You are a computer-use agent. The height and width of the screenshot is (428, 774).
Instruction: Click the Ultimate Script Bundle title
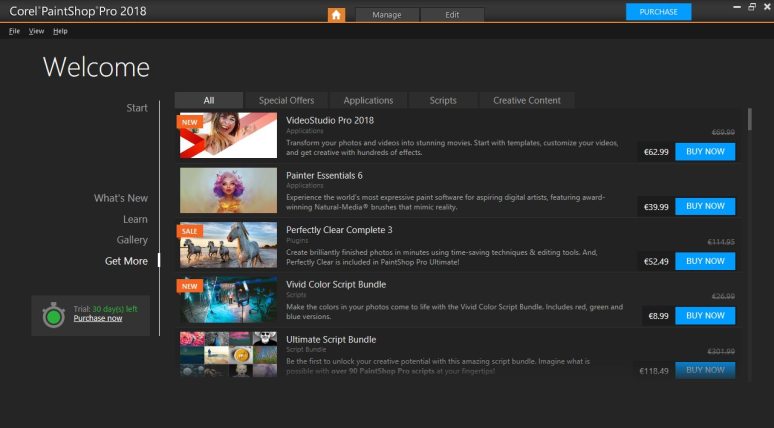pyautogui.click(x=331, y=340)
